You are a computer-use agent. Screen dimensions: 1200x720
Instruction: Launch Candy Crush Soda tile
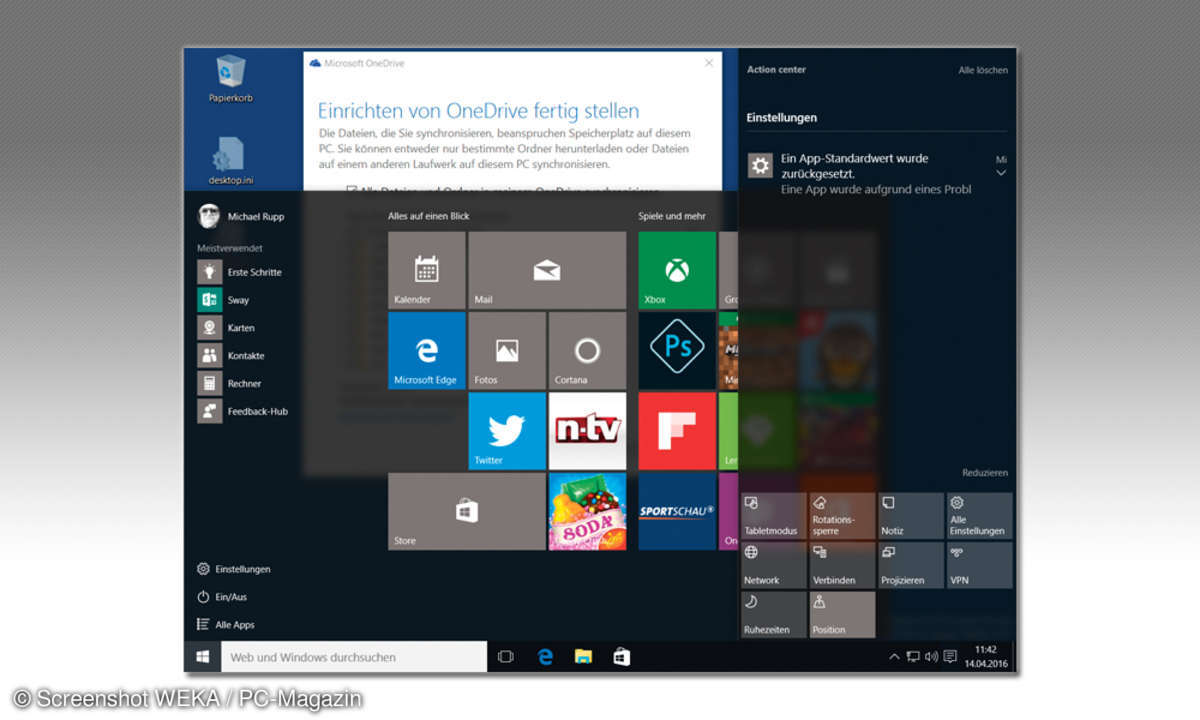[587, 511]
